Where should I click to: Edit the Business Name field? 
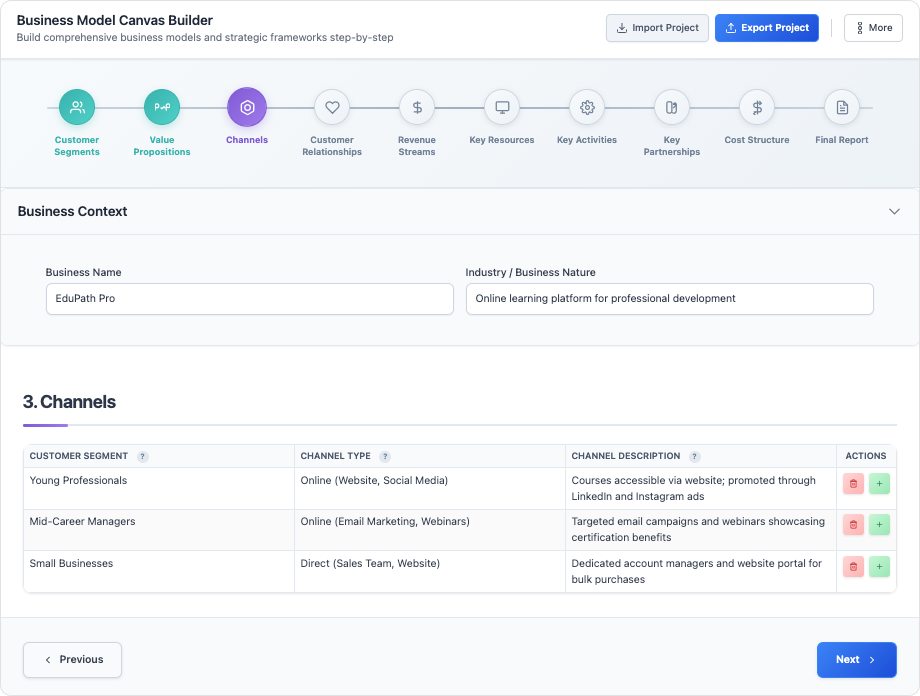click(x=250, y=299)
